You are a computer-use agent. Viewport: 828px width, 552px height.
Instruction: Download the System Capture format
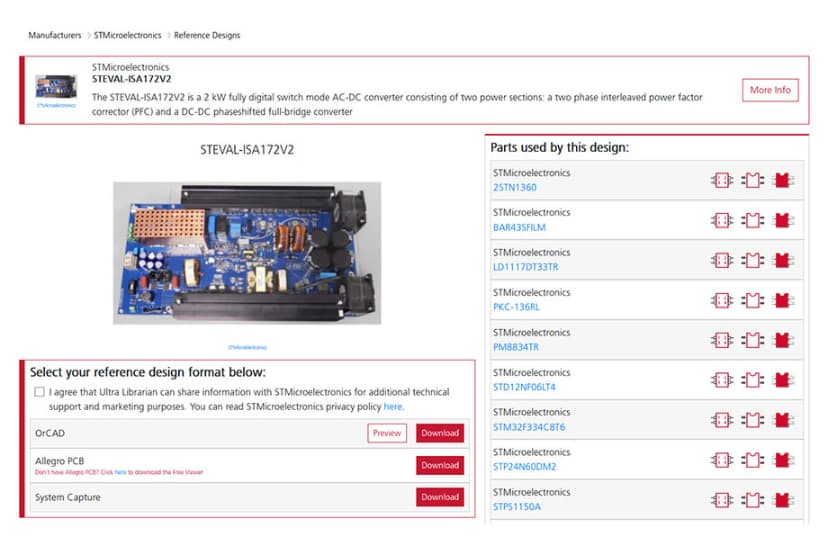(439, 497)
